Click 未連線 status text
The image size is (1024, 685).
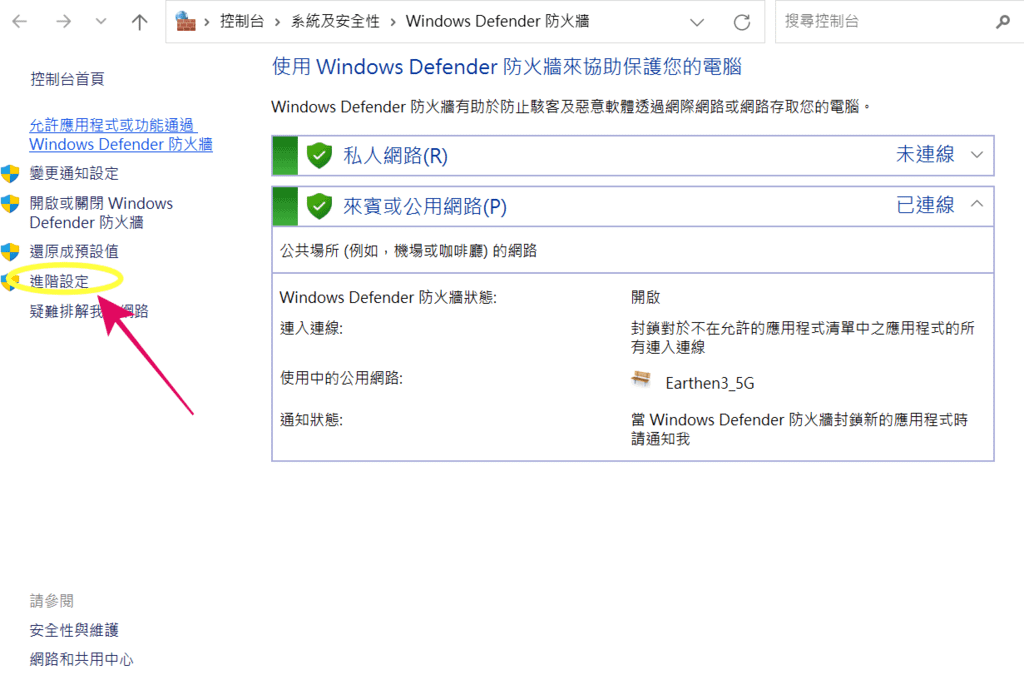click(x=925, y=154)
